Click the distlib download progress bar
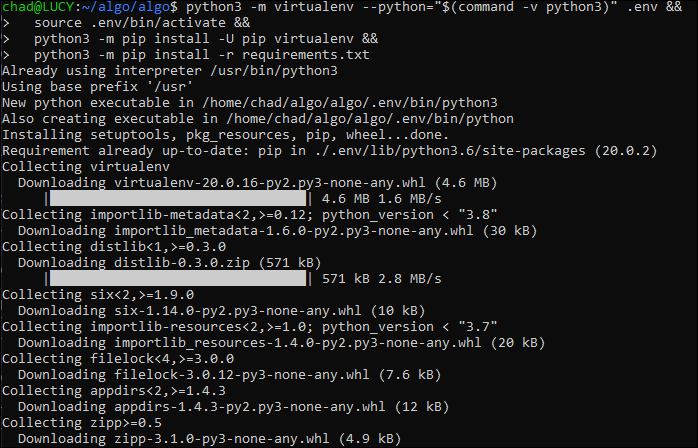 click(x=178, y=279)
